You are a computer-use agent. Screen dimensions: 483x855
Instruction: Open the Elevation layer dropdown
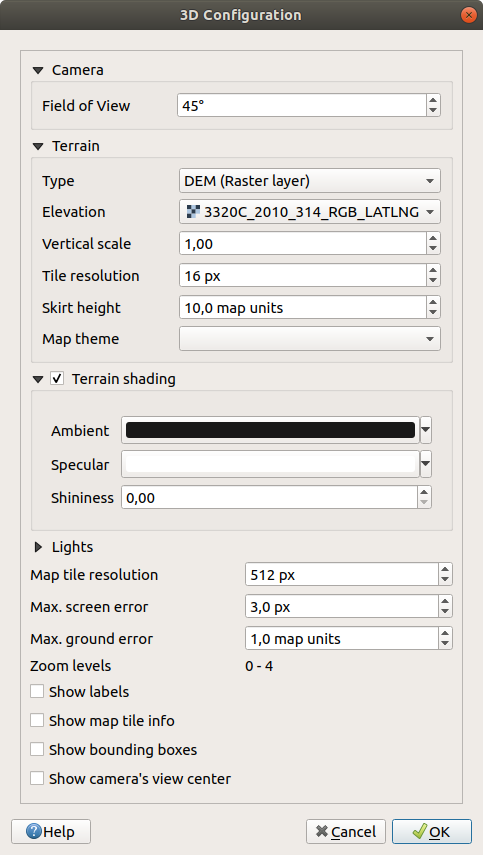click(x=310, y=212)
